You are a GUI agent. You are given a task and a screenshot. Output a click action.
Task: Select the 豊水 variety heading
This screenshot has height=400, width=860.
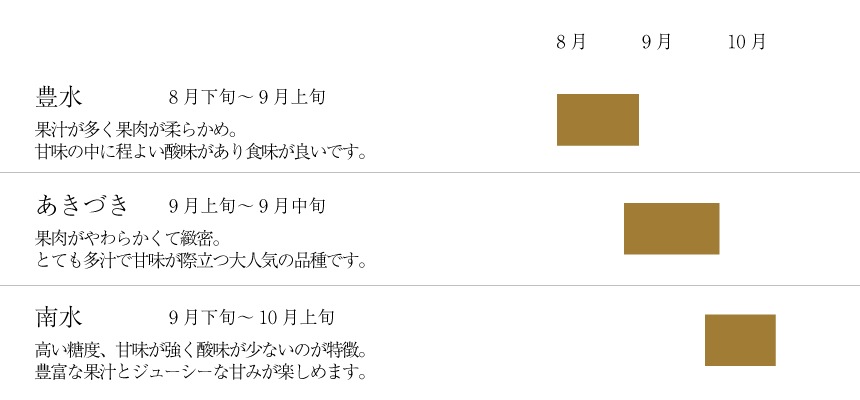(x=58, y=97)
